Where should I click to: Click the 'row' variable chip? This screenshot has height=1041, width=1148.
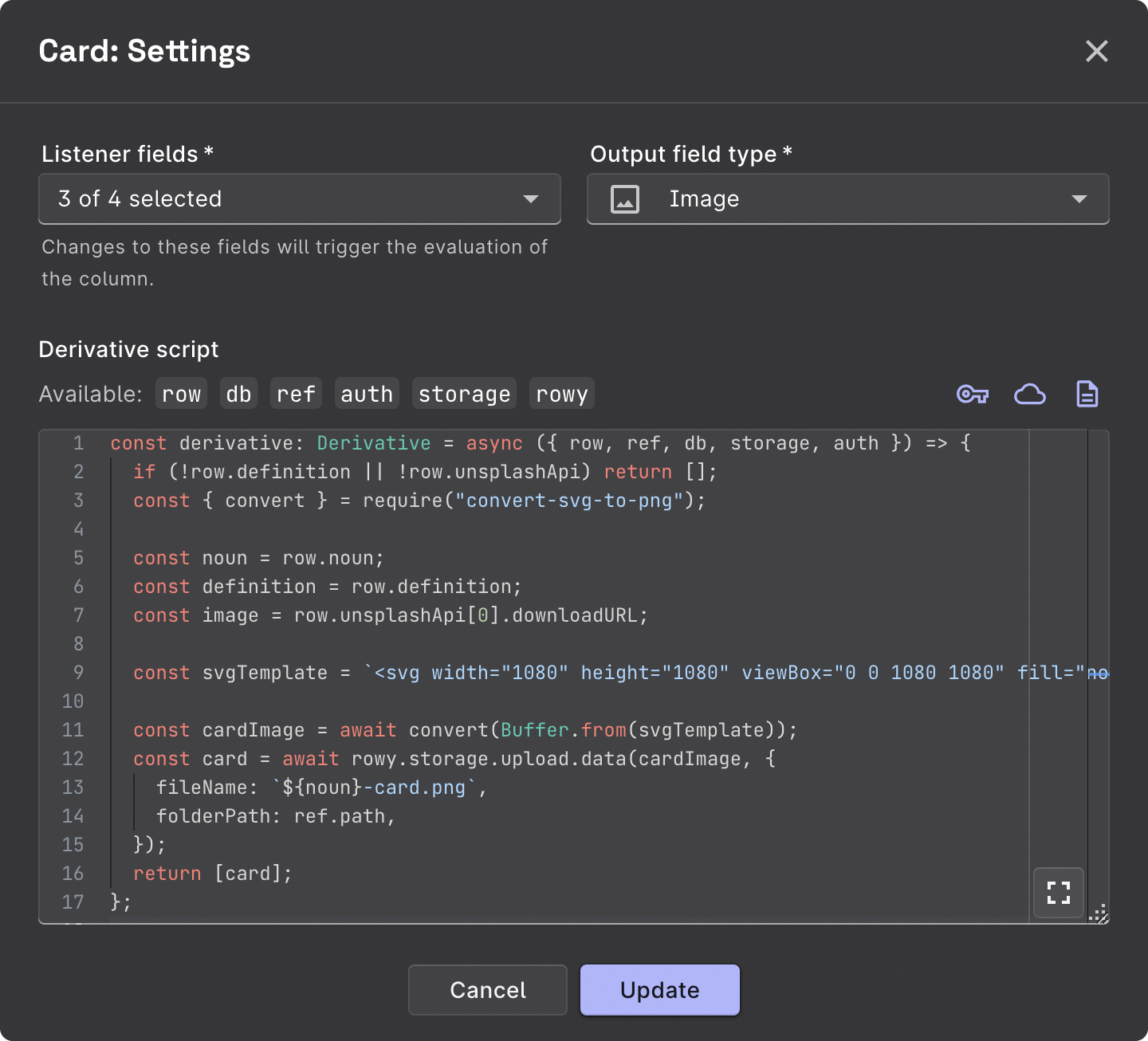click(x=181, y=393)
